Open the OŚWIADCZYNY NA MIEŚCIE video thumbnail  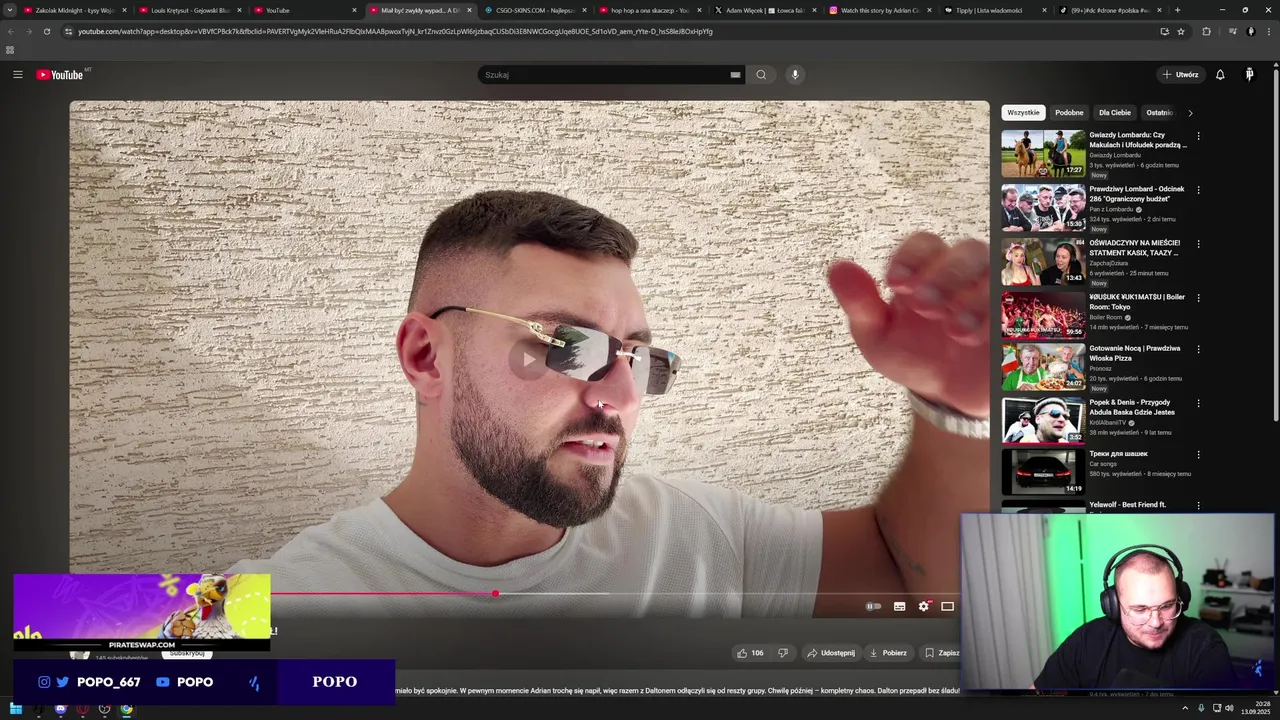point(1043,261)
